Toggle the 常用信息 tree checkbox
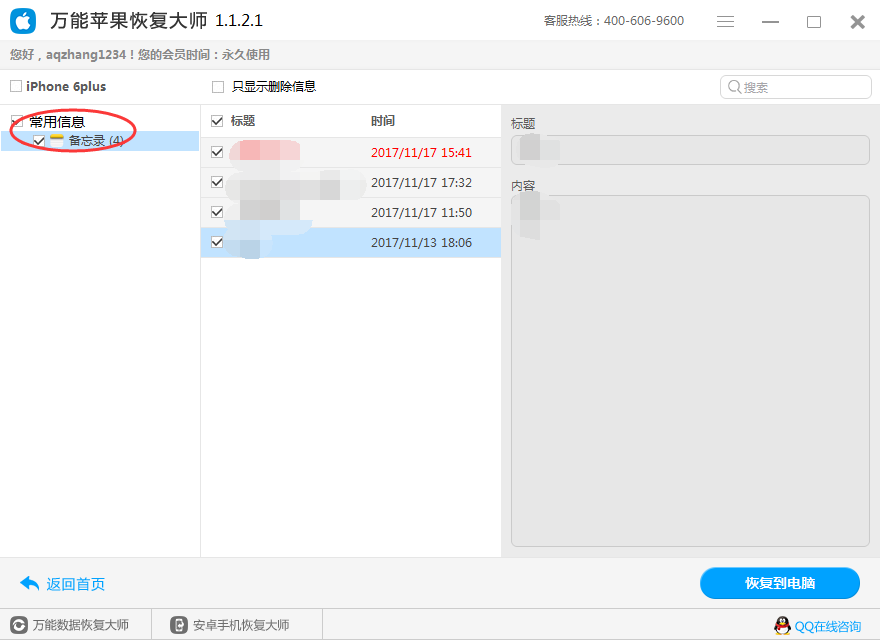The image size is (880, 640). pyautogui.click(x=17, y=121)
